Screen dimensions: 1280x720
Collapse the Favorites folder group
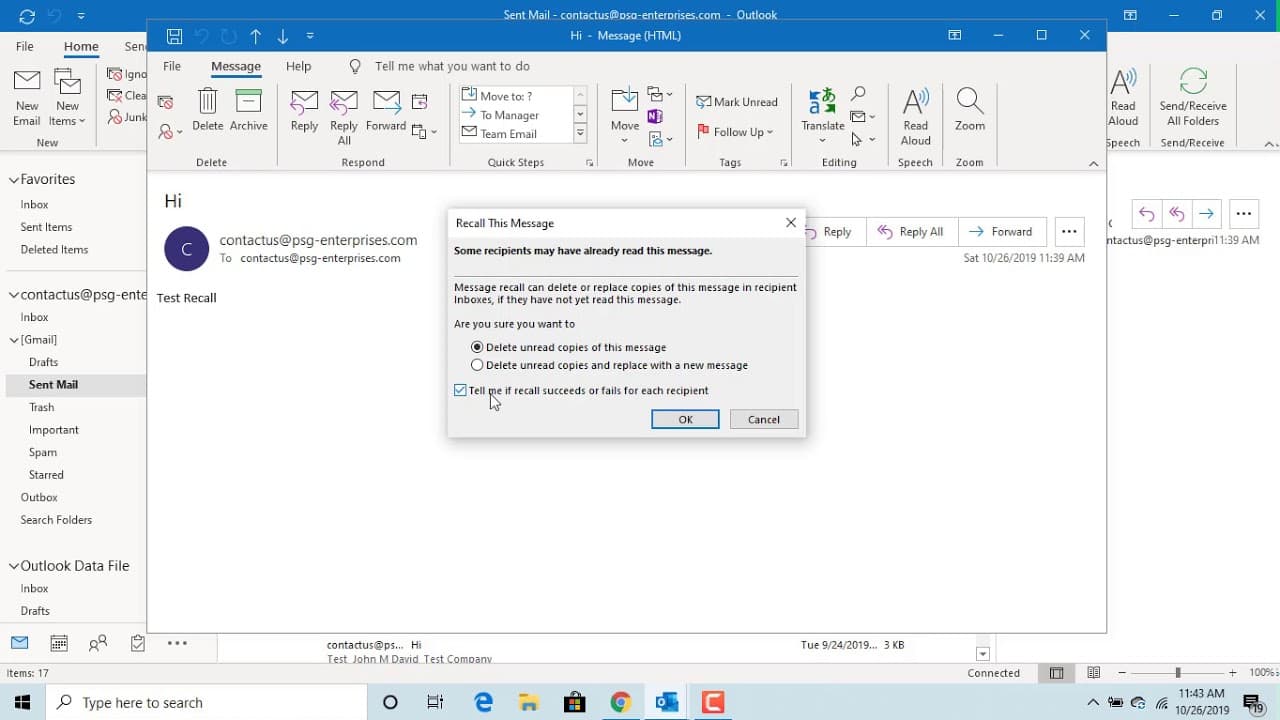click(x=14, y=180)
